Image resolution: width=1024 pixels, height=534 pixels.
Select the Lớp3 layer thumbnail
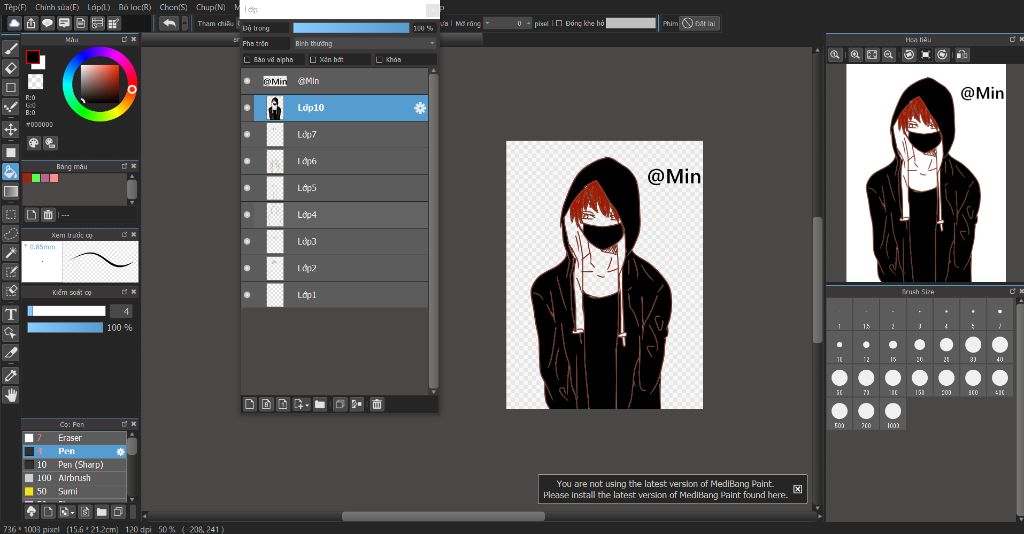point(275,242)
